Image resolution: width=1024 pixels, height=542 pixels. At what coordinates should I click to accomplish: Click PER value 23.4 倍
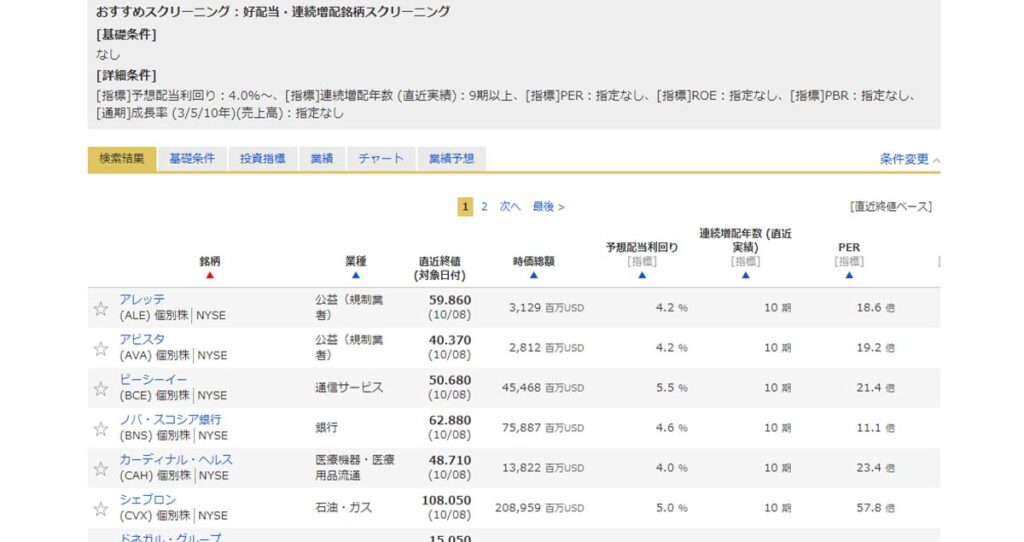coord(876,468)
